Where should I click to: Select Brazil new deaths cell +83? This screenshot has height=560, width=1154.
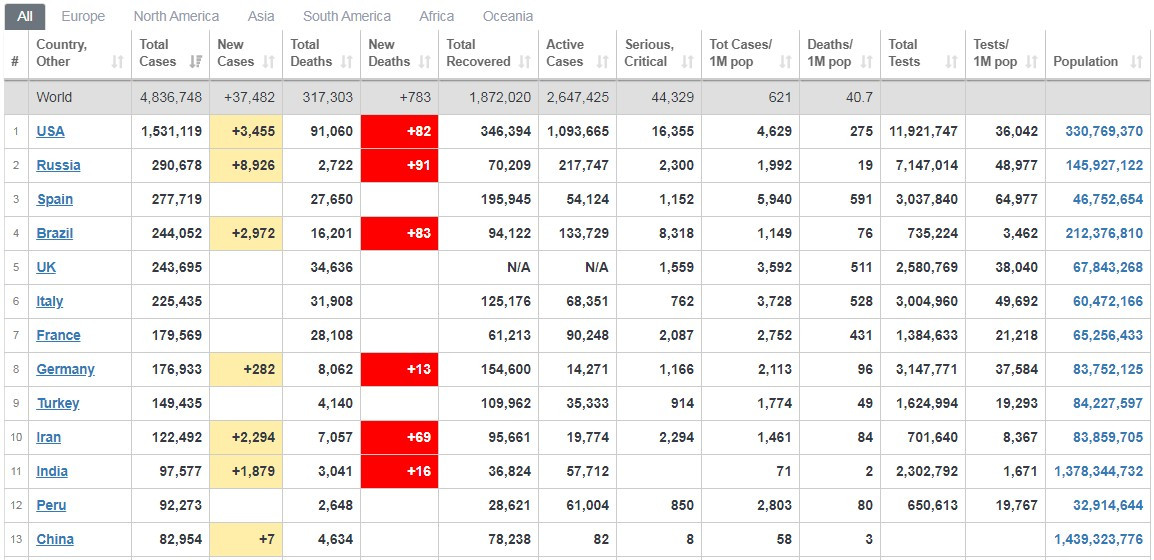(x=400, y=233)
